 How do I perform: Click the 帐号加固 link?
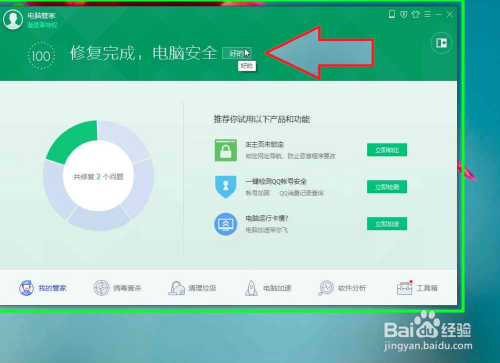pyautogui.click(x=258, y=193)
